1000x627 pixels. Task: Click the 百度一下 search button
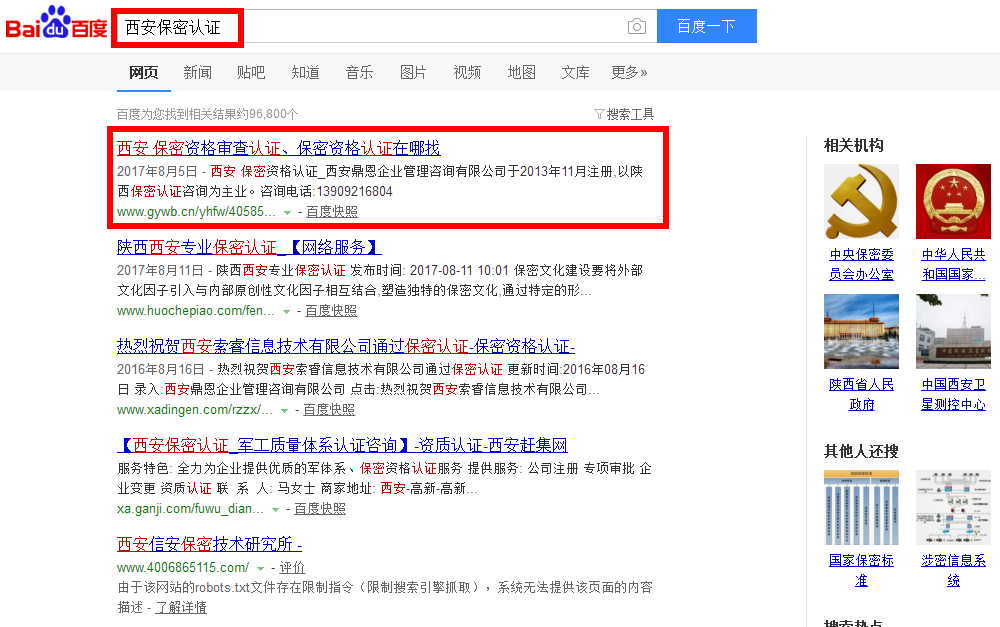pyautogui.click(x=707, y=26)
